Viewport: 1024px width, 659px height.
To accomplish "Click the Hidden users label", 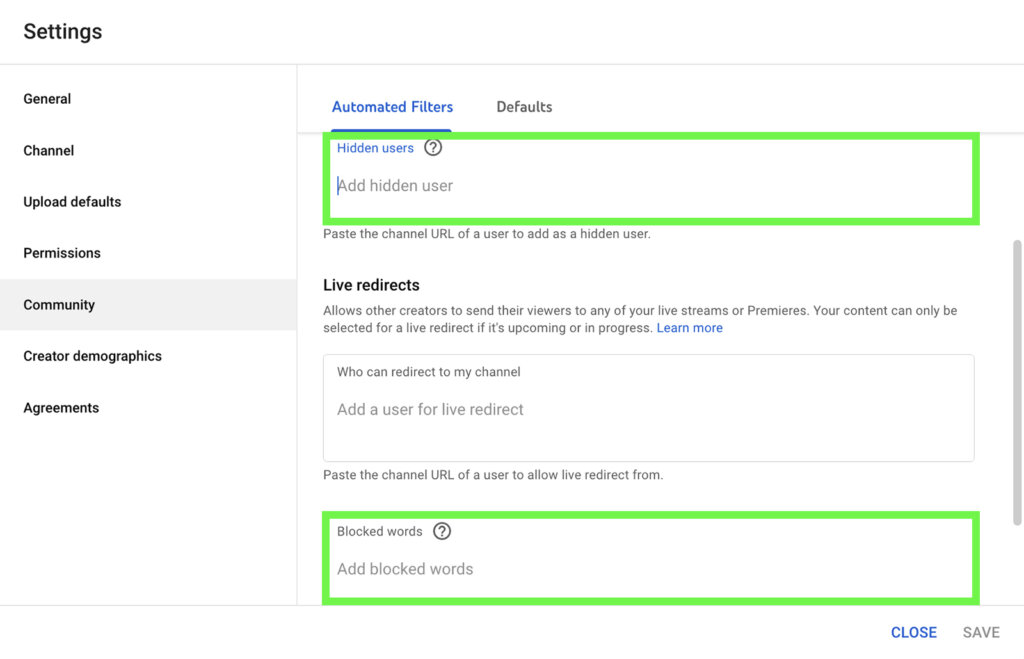I will pyautogui.click(x=375, y=147).
